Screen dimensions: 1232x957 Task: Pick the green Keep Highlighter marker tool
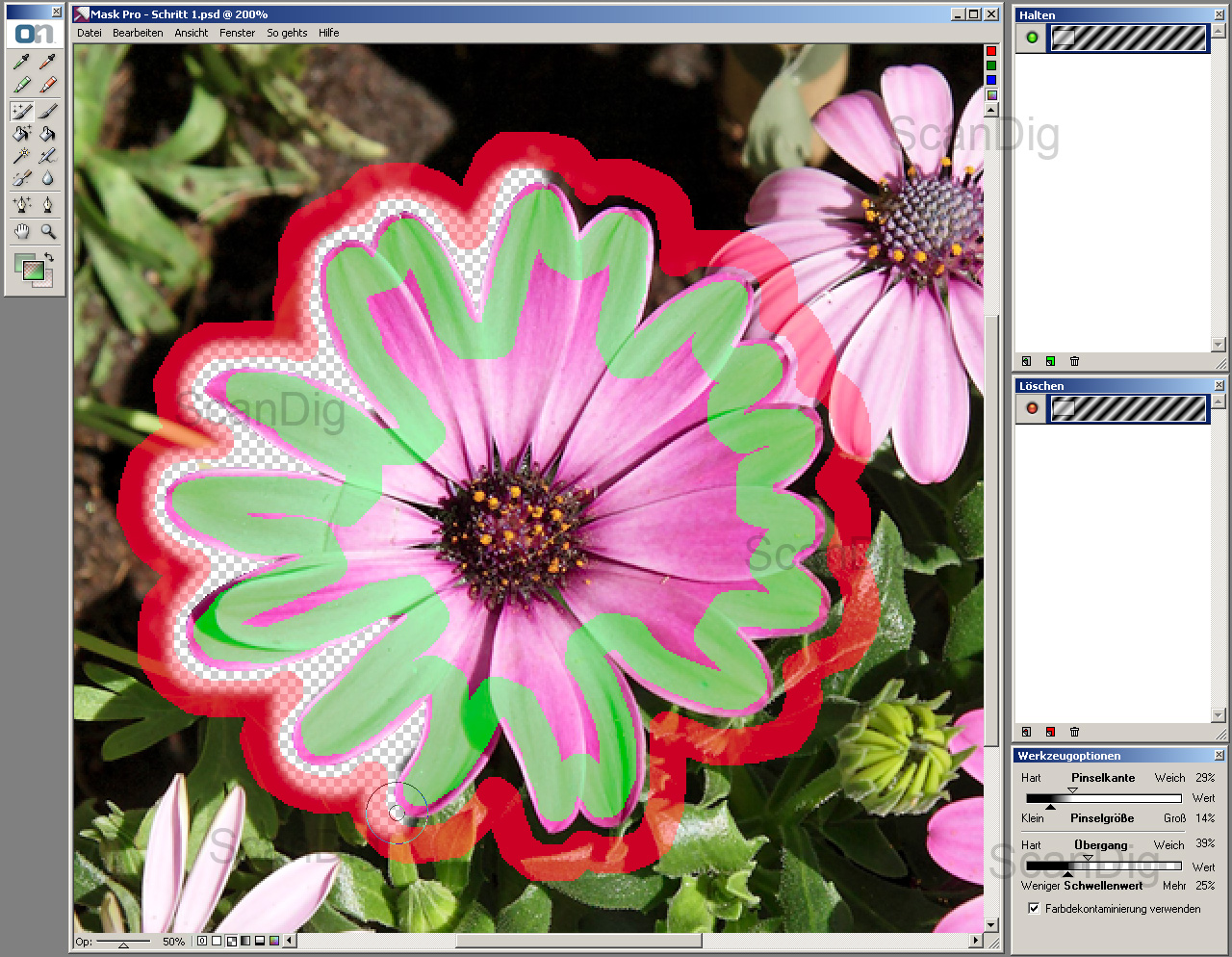click(22, 86)
